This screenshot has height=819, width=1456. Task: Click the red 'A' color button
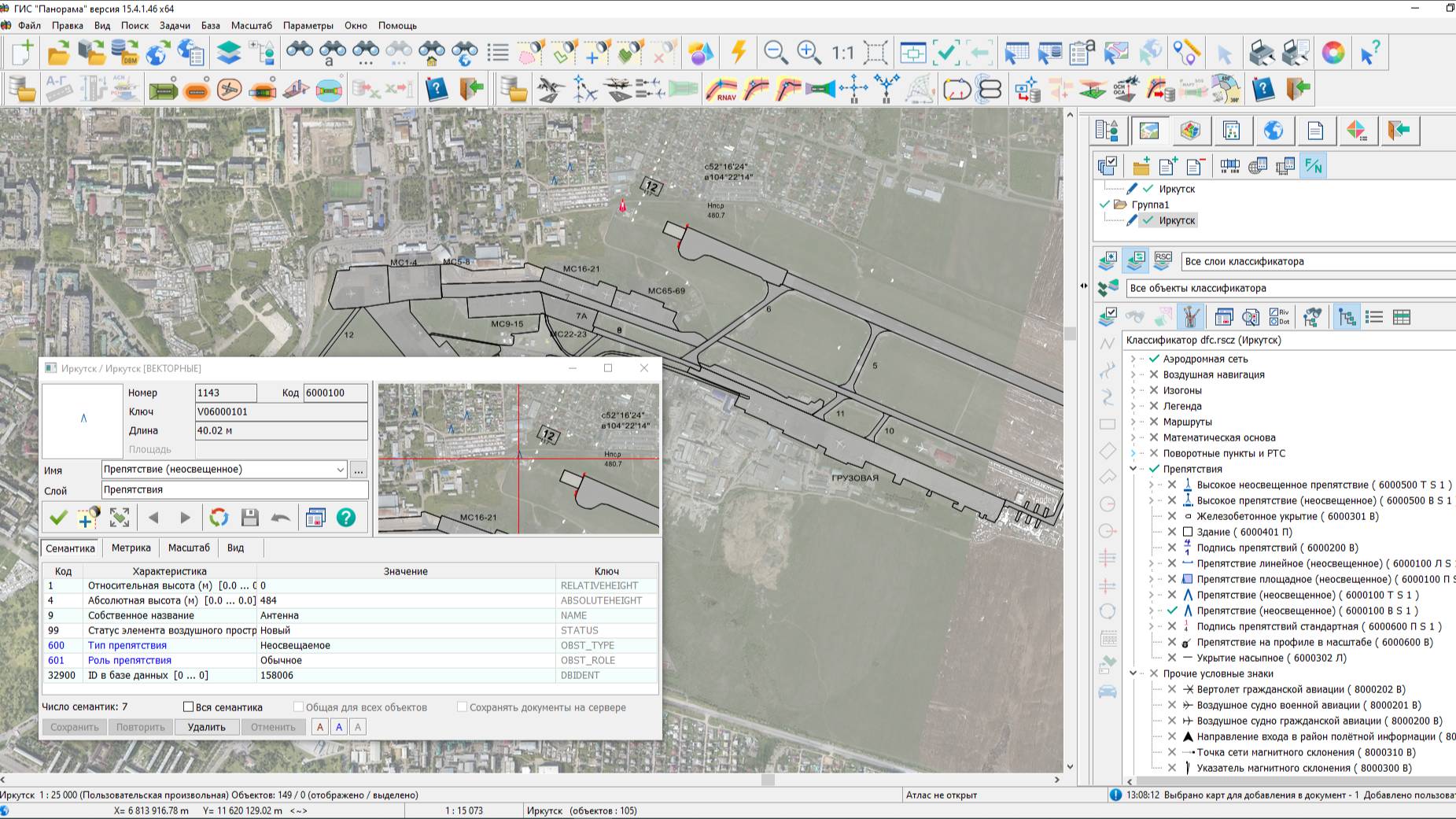(x=320, y=727)
